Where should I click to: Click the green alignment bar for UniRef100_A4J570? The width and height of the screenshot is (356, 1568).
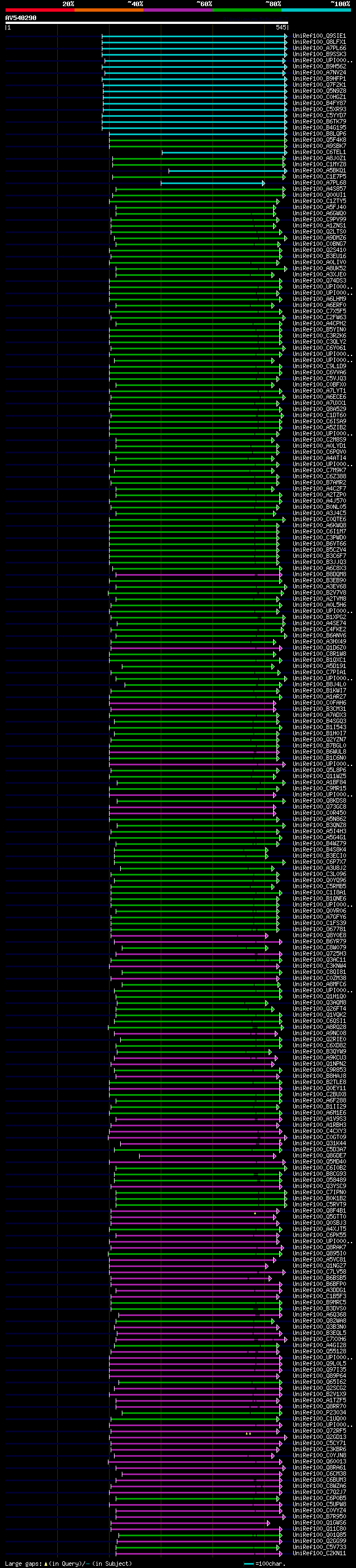point(196,502)
